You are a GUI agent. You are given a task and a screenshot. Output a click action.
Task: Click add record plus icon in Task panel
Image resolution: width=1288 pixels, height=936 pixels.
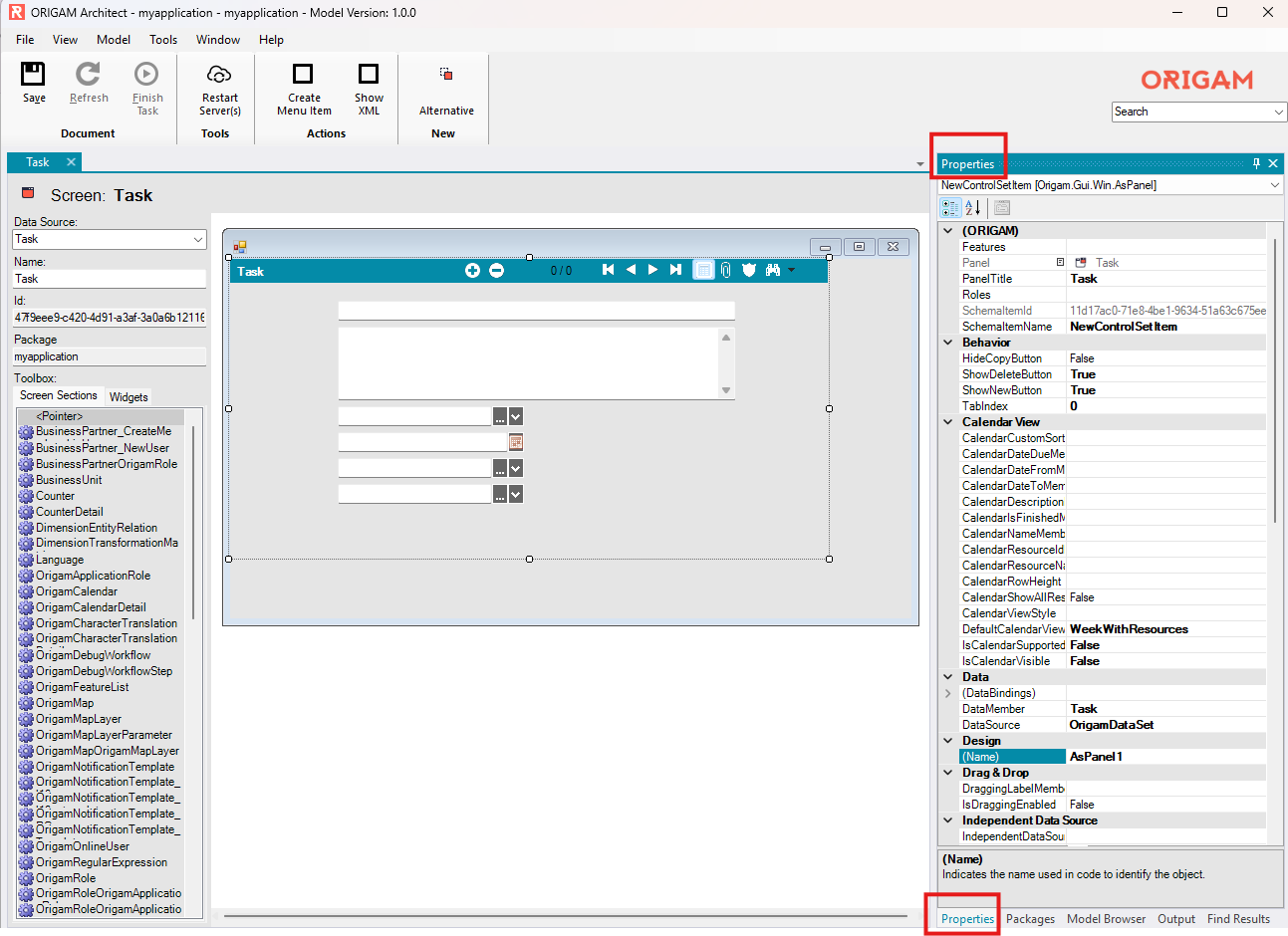[x=472, y=270]
